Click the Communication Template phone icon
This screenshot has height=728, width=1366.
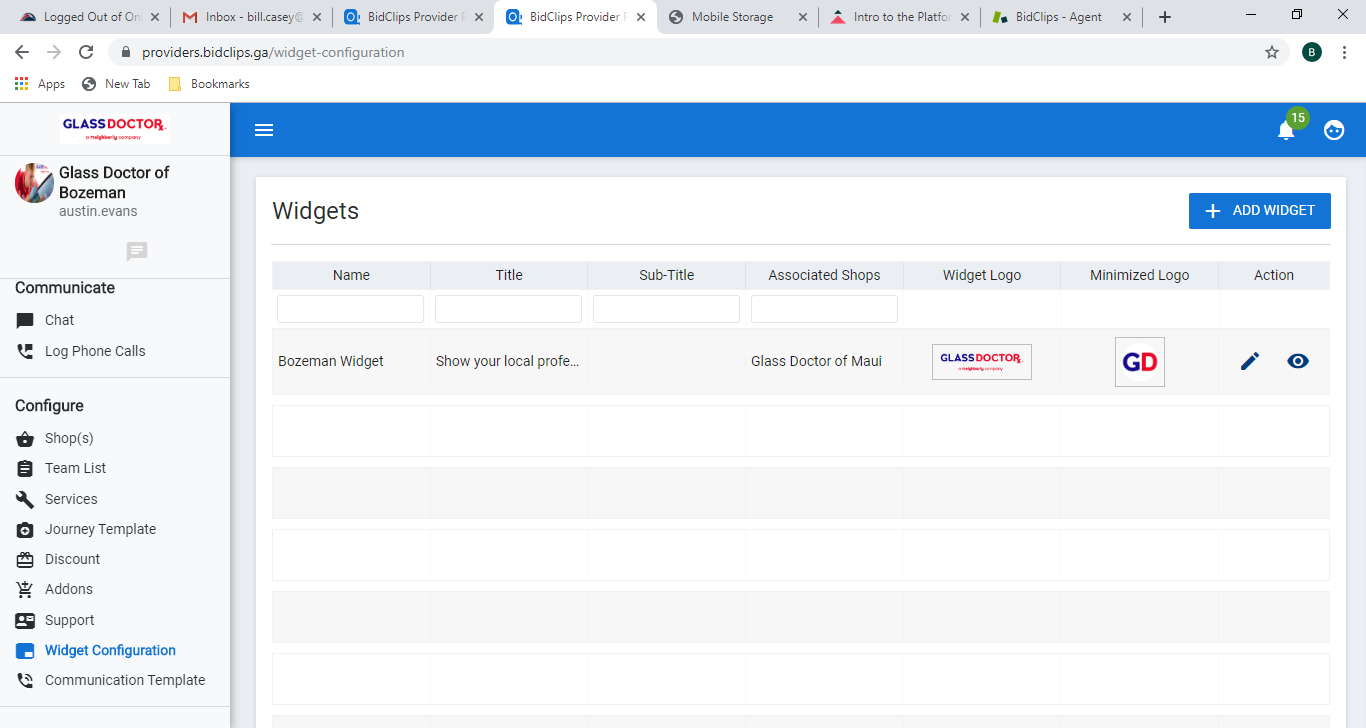point(25,681)
